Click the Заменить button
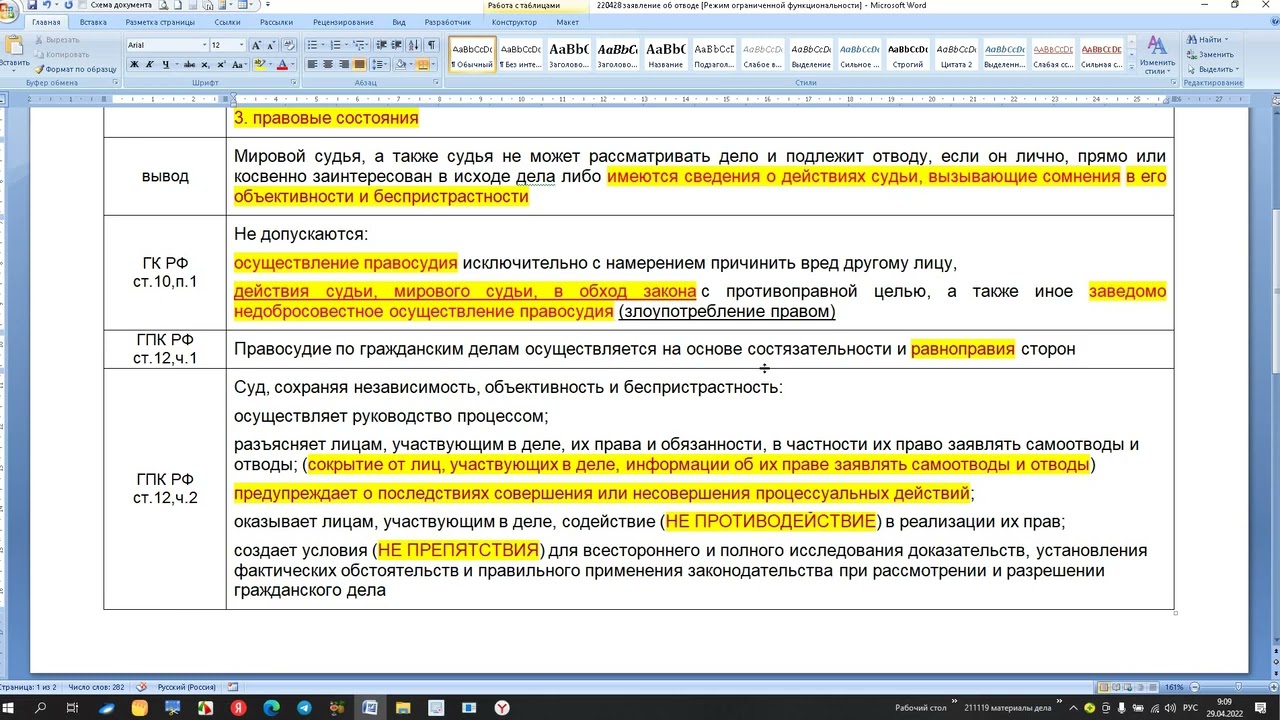Screen dimensions: 1280x720 [1210, 54]
